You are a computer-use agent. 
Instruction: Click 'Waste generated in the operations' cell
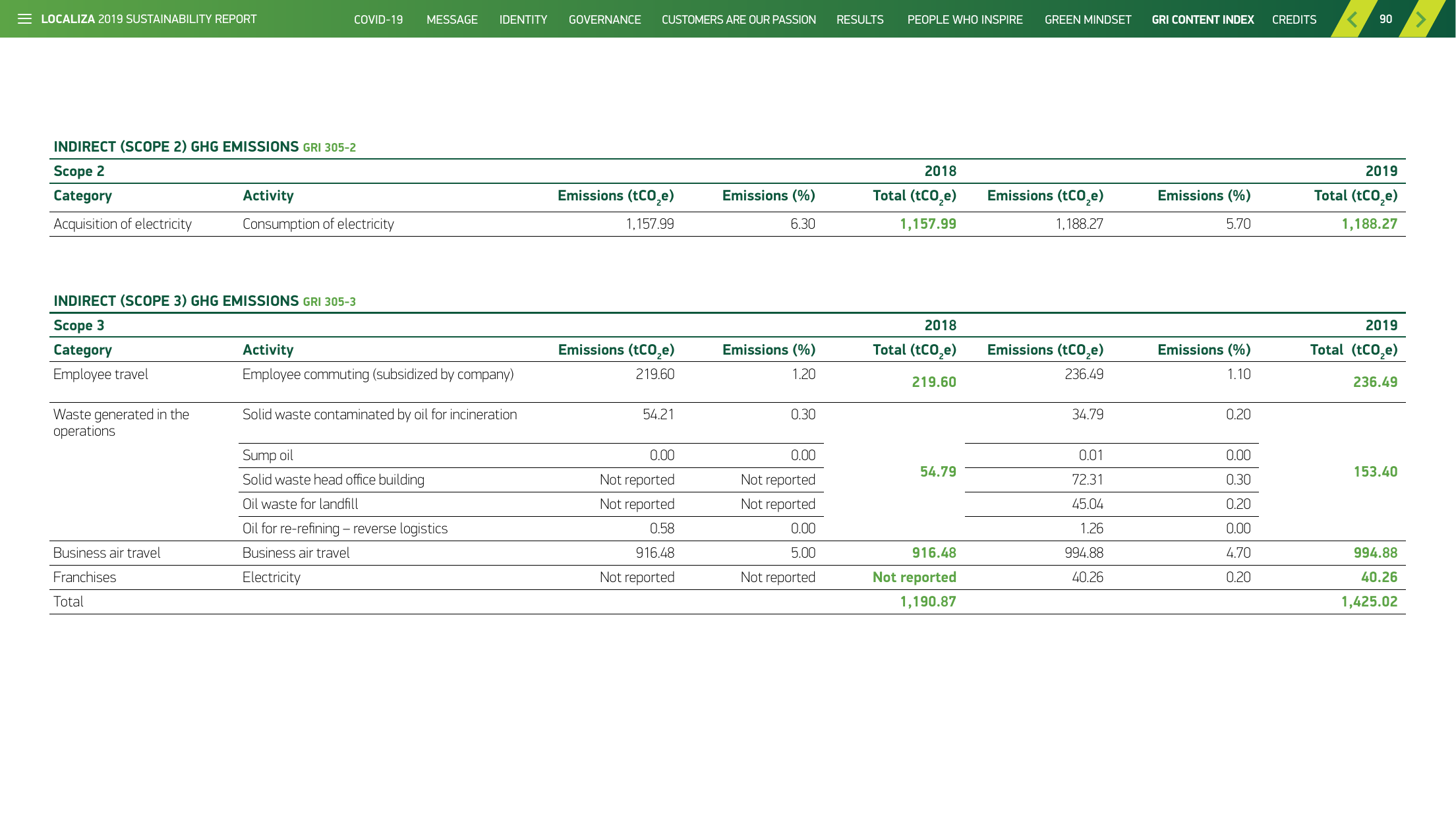(x=121, y=423)
